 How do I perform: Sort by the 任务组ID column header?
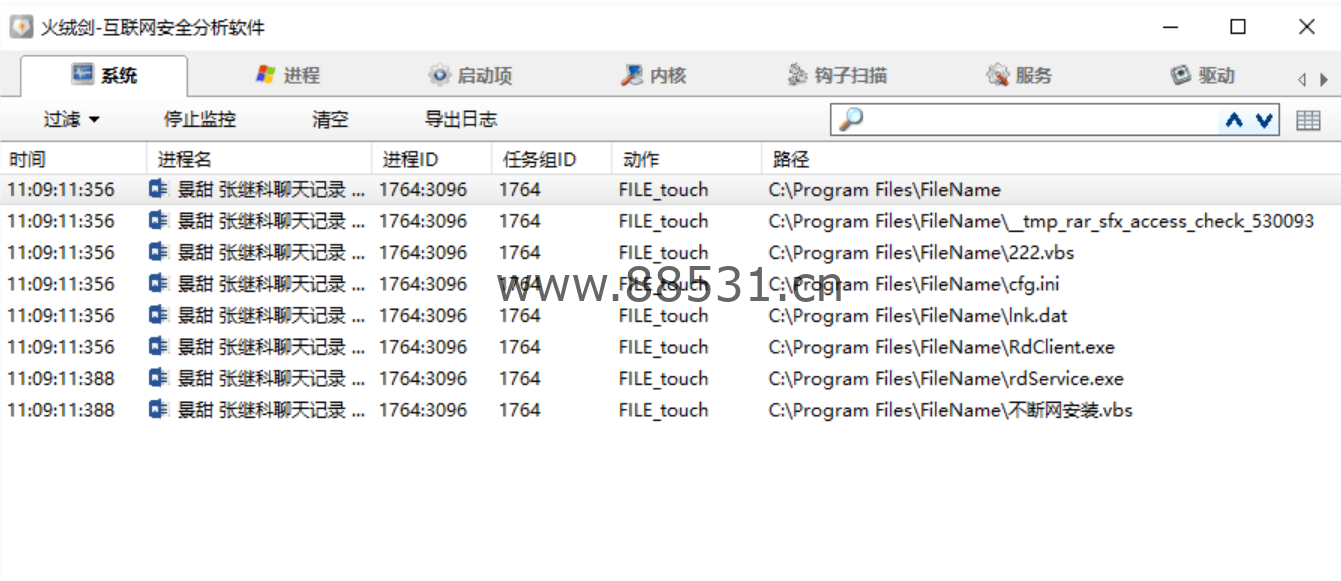pos(551,159)
